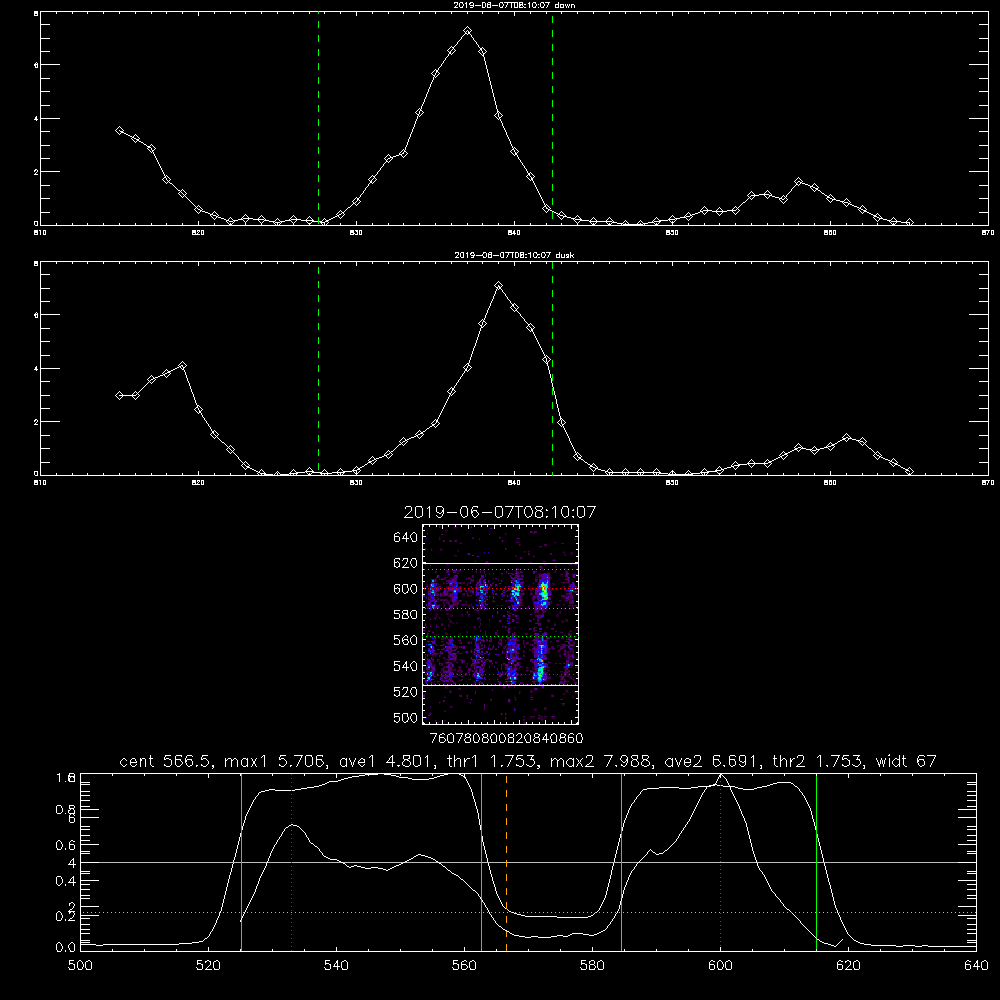Select the orange dashed center line
Screen dimensions: 1000x1000
pyautogui.click(x=506, y=862)
